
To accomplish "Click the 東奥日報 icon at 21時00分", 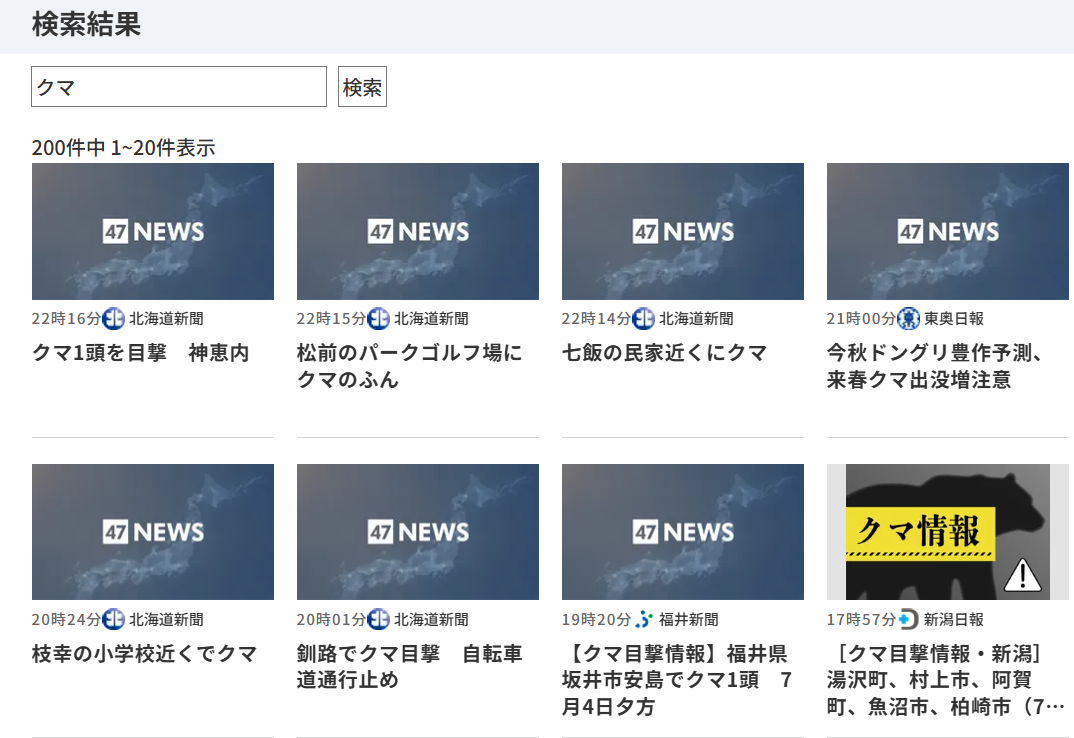I will (908, 319).
